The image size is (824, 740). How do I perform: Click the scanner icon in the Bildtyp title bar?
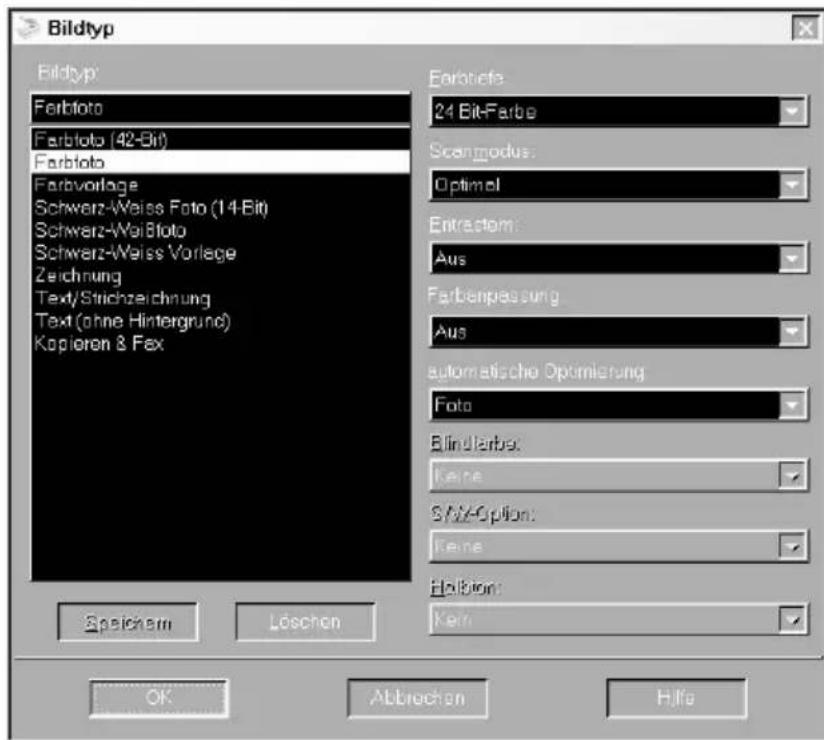(28, 28)
